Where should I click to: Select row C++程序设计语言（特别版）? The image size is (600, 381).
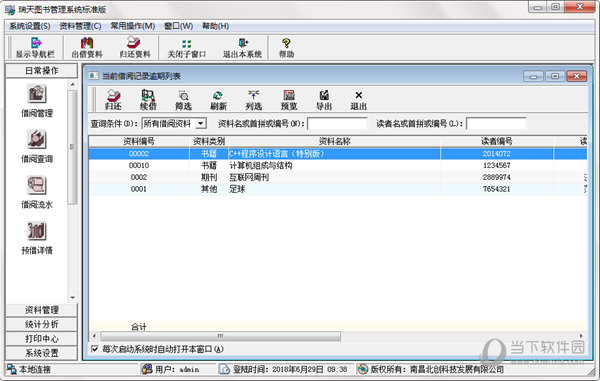pos(338,154)
